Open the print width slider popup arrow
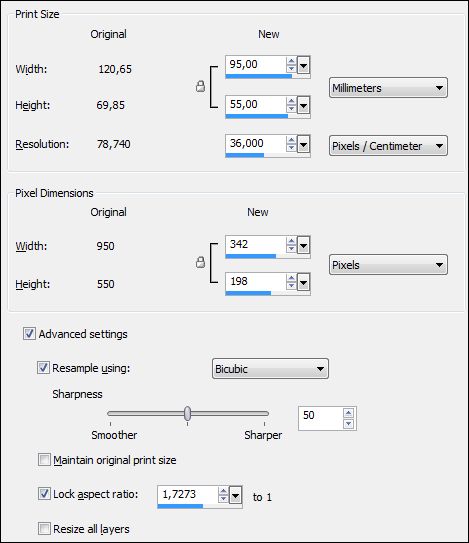Screen dimensions: 469x543 [x=303, y=65]
